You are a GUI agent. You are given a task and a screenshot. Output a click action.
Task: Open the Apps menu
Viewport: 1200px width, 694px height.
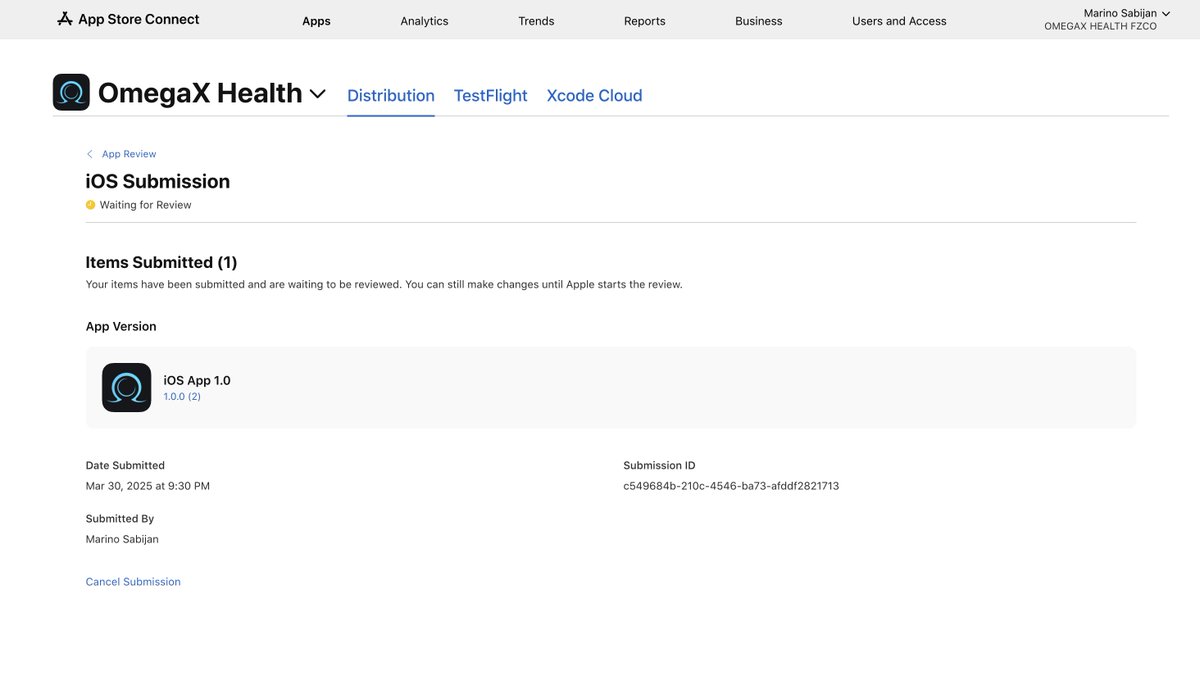(x=316, y=21)
